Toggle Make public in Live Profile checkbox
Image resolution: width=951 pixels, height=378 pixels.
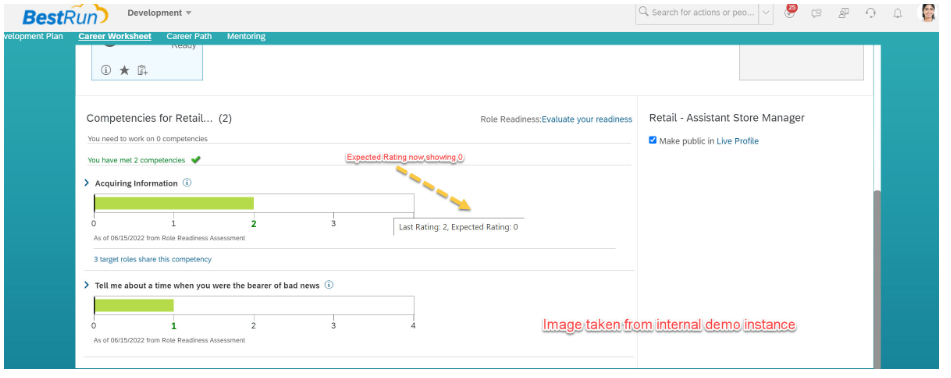click(x=653, y=140)
